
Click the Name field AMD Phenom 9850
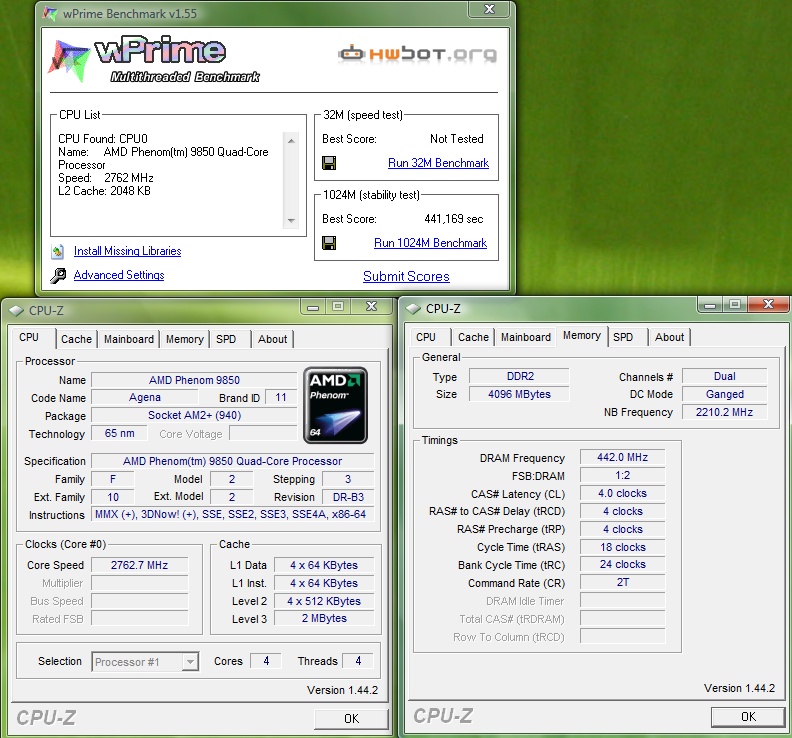(194, 380)
